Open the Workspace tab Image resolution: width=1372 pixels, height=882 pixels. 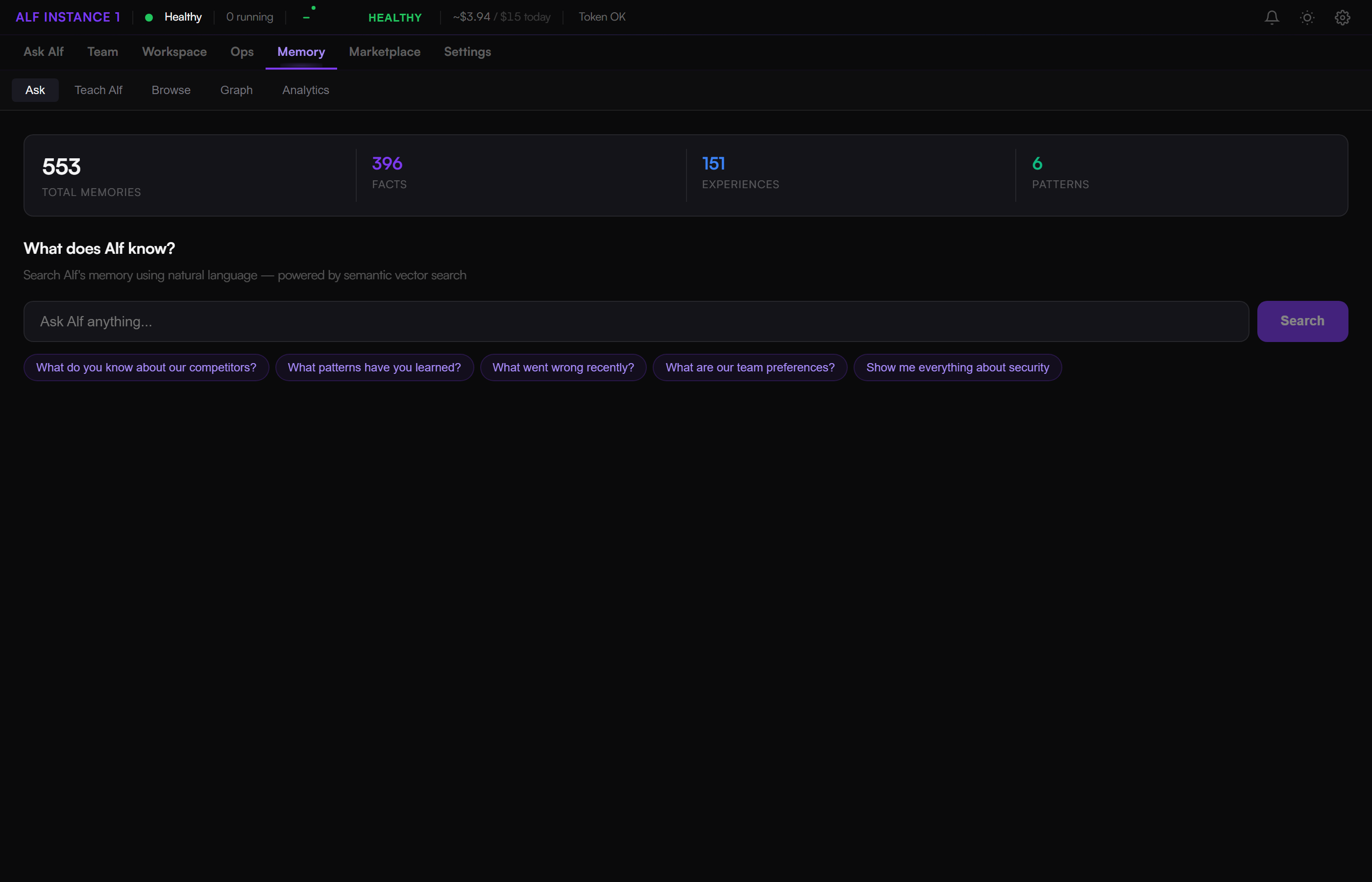(x=174, y=51)
